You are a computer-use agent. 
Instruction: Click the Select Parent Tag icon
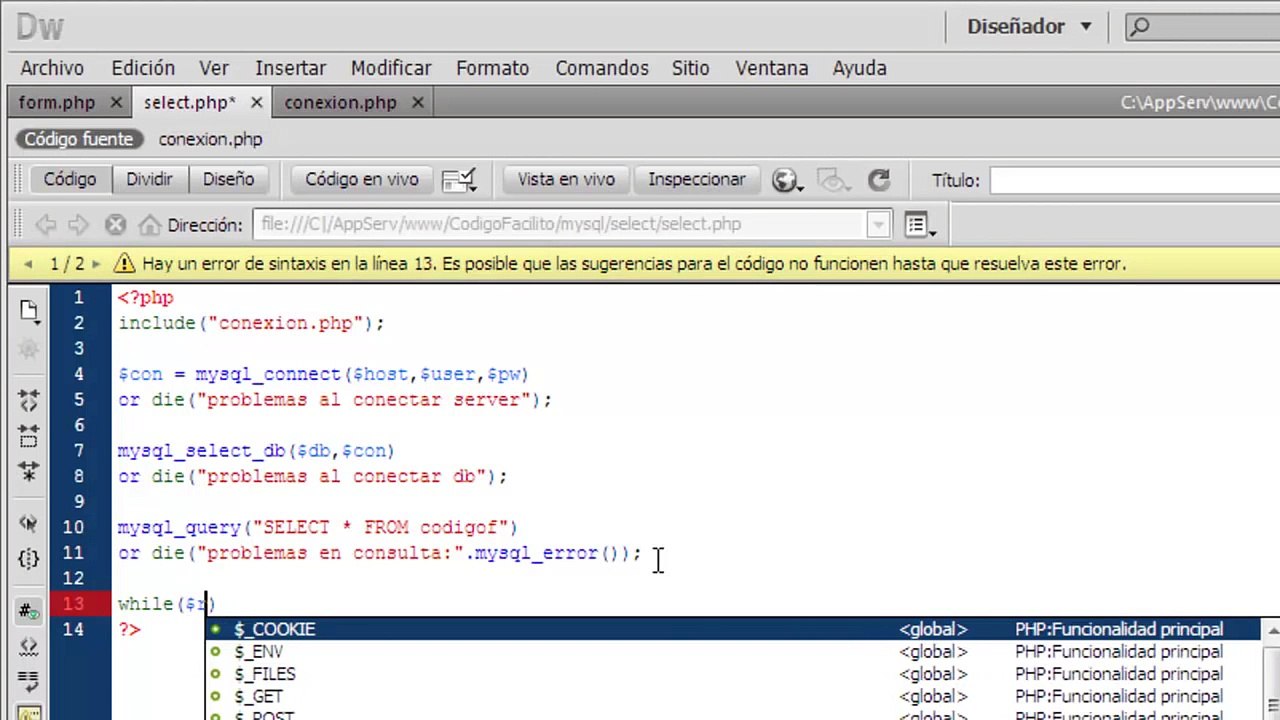coord(28,523)
